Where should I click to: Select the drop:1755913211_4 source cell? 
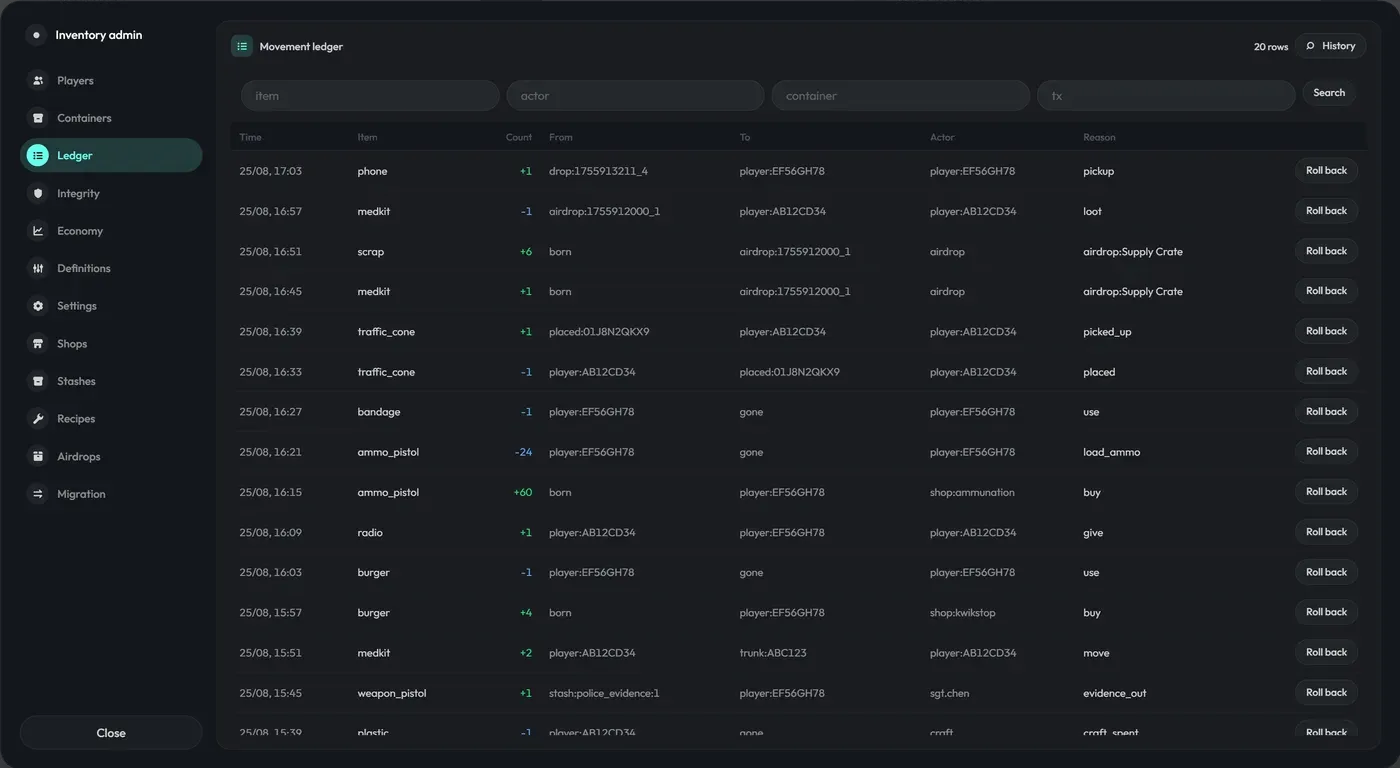[x=598, y=171]
